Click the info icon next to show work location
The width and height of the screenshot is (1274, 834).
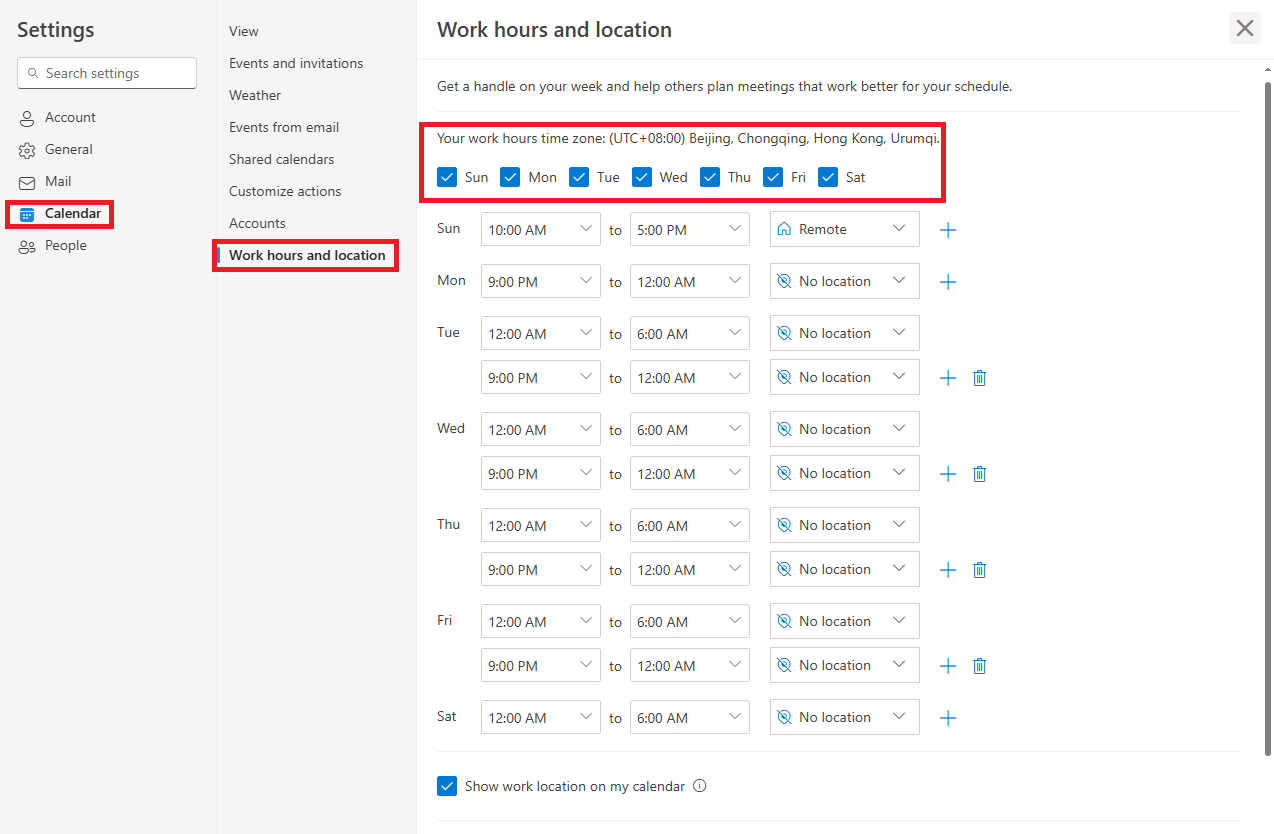coord(699,786)
